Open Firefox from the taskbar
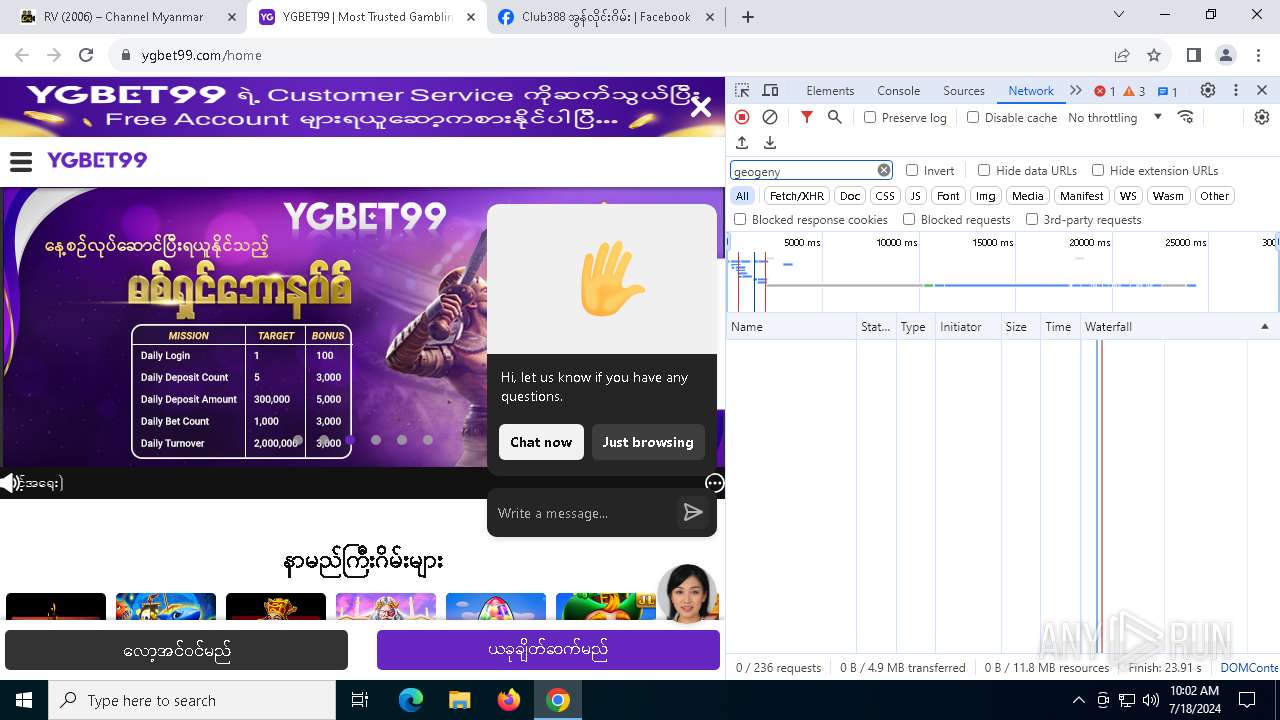The image size is (1280, 720). point(509,700)
